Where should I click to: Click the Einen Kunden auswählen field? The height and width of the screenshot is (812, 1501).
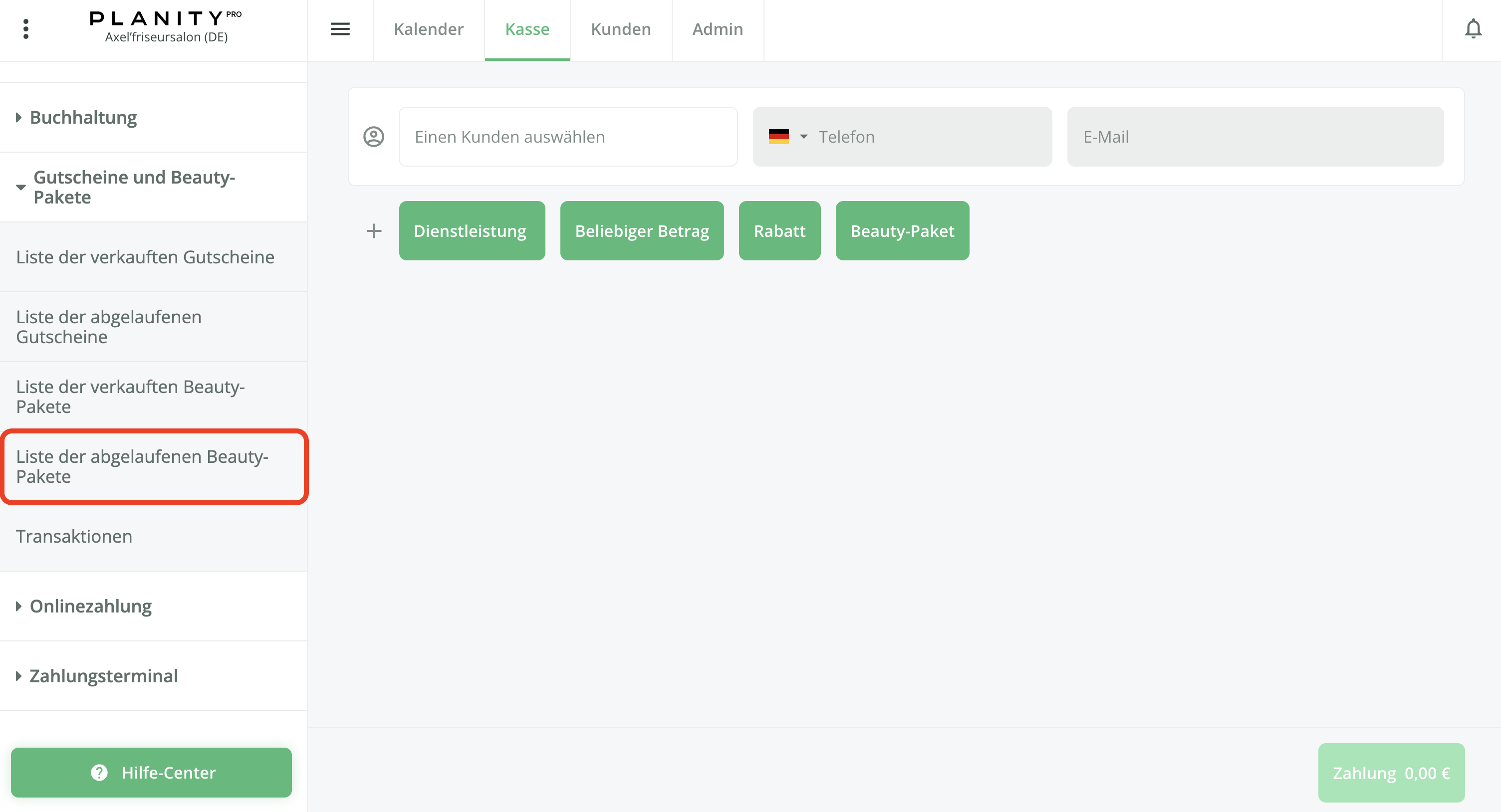pos(567,137)
